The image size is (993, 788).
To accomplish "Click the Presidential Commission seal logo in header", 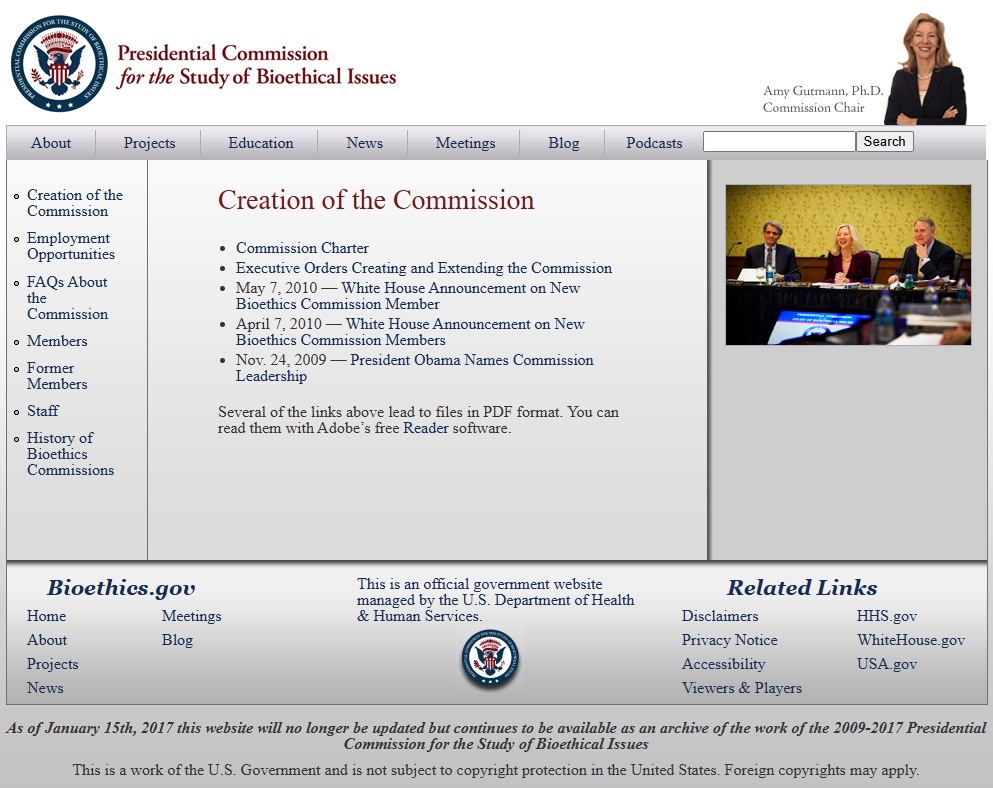I will point(59,64).
